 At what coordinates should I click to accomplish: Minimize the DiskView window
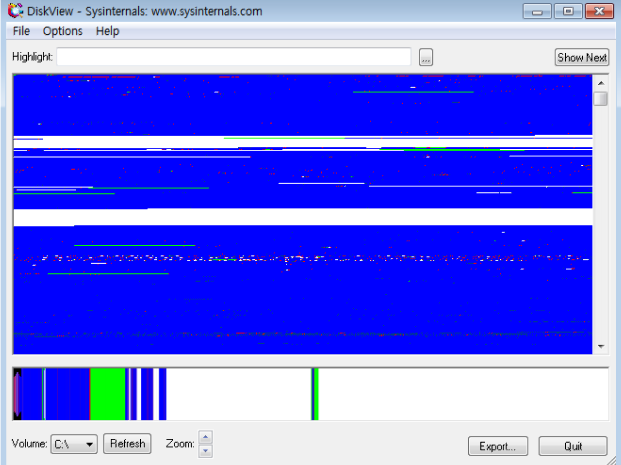537,11
